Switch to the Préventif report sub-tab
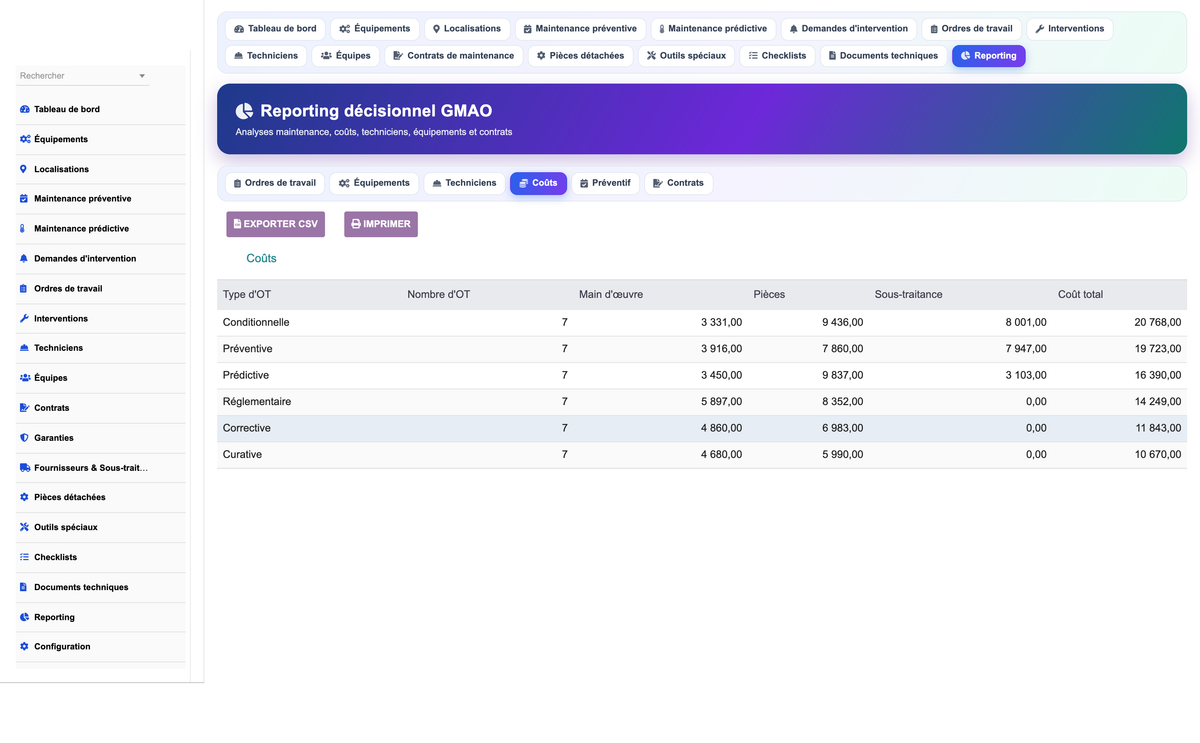The width and height of the screenshot is (1200, 743). [x=606, y=183]
